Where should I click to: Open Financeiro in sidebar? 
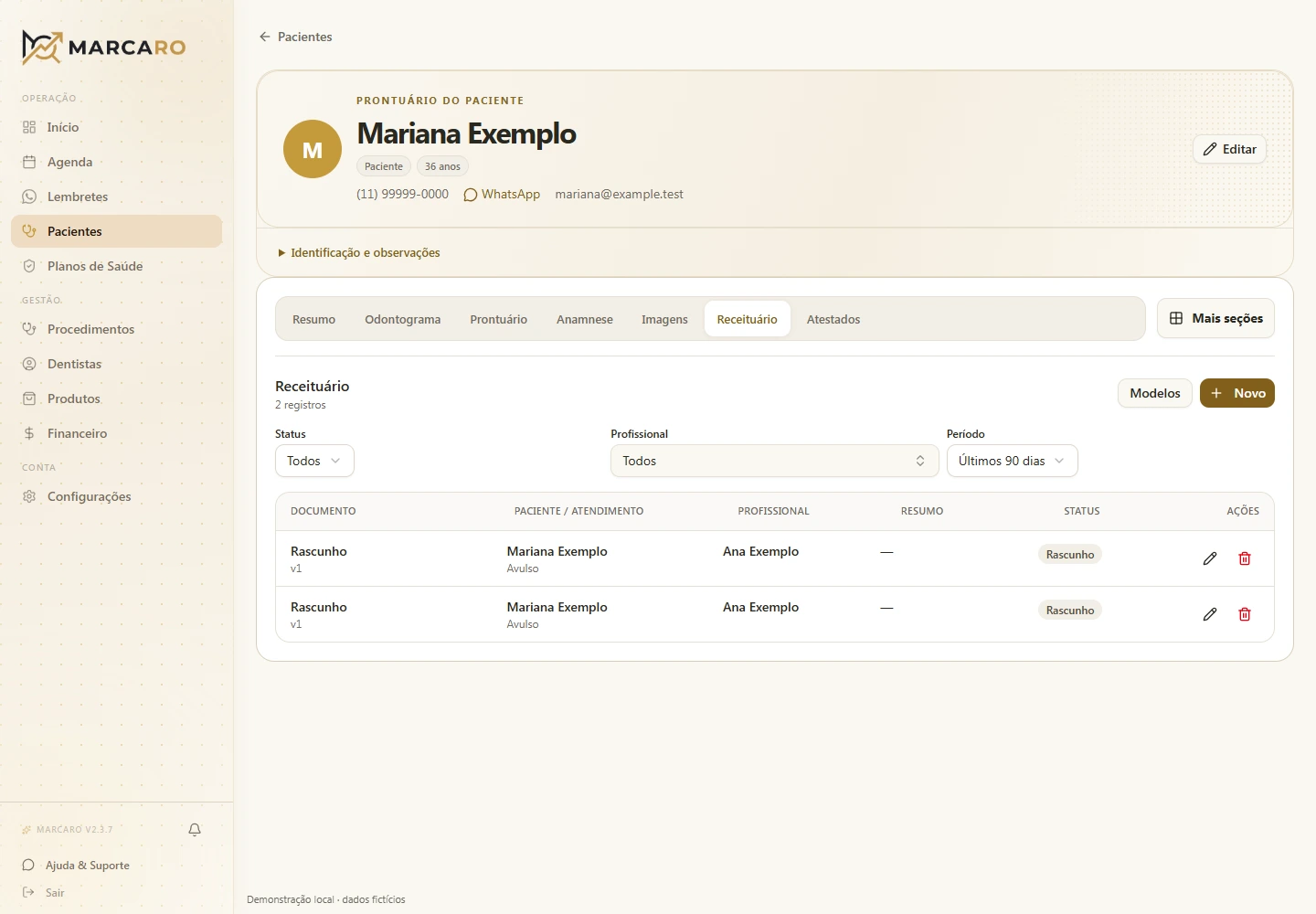[116, 433]
